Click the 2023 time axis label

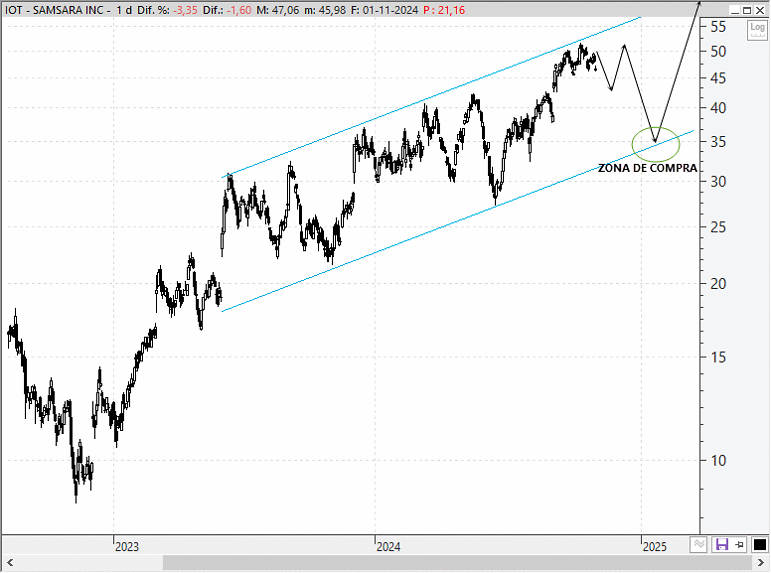click(x=127, y=546)
